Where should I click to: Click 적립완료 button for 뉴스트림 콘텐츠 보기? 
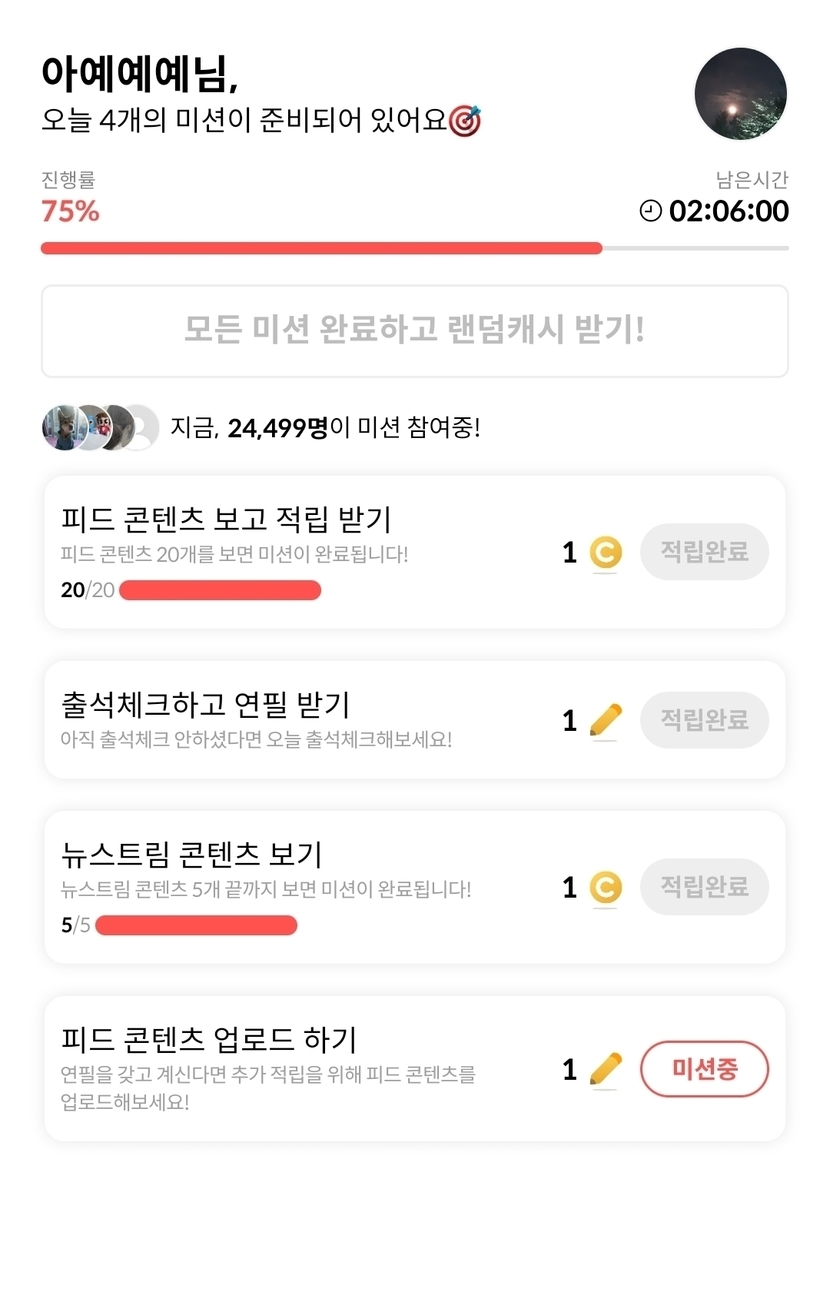(x=704, y=887)
